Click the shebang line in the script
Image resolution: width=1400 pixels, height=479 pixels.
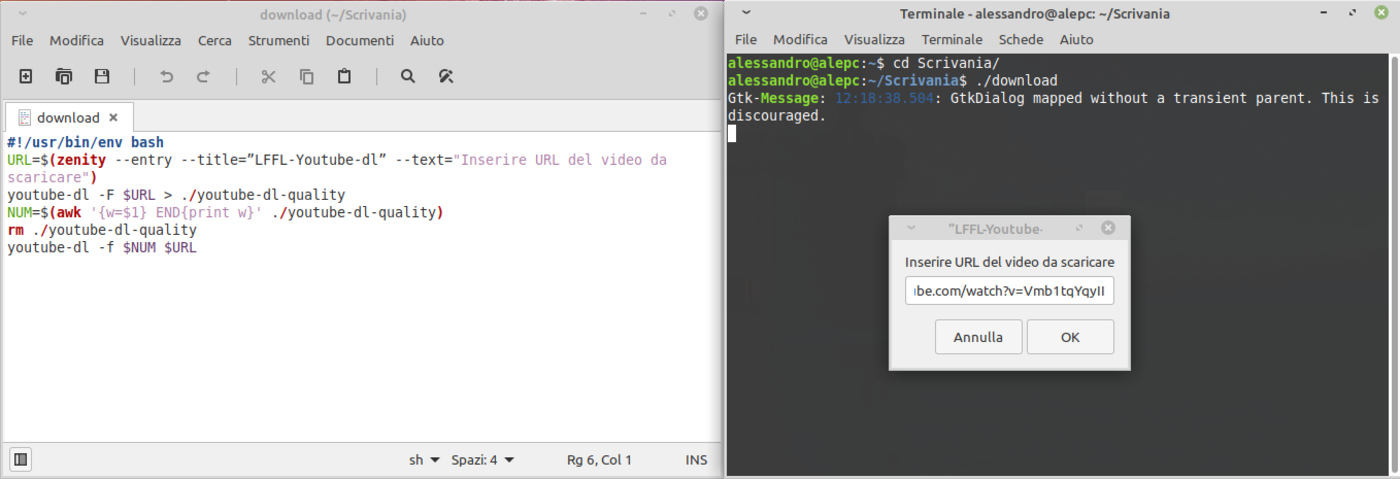click(85, 142)
